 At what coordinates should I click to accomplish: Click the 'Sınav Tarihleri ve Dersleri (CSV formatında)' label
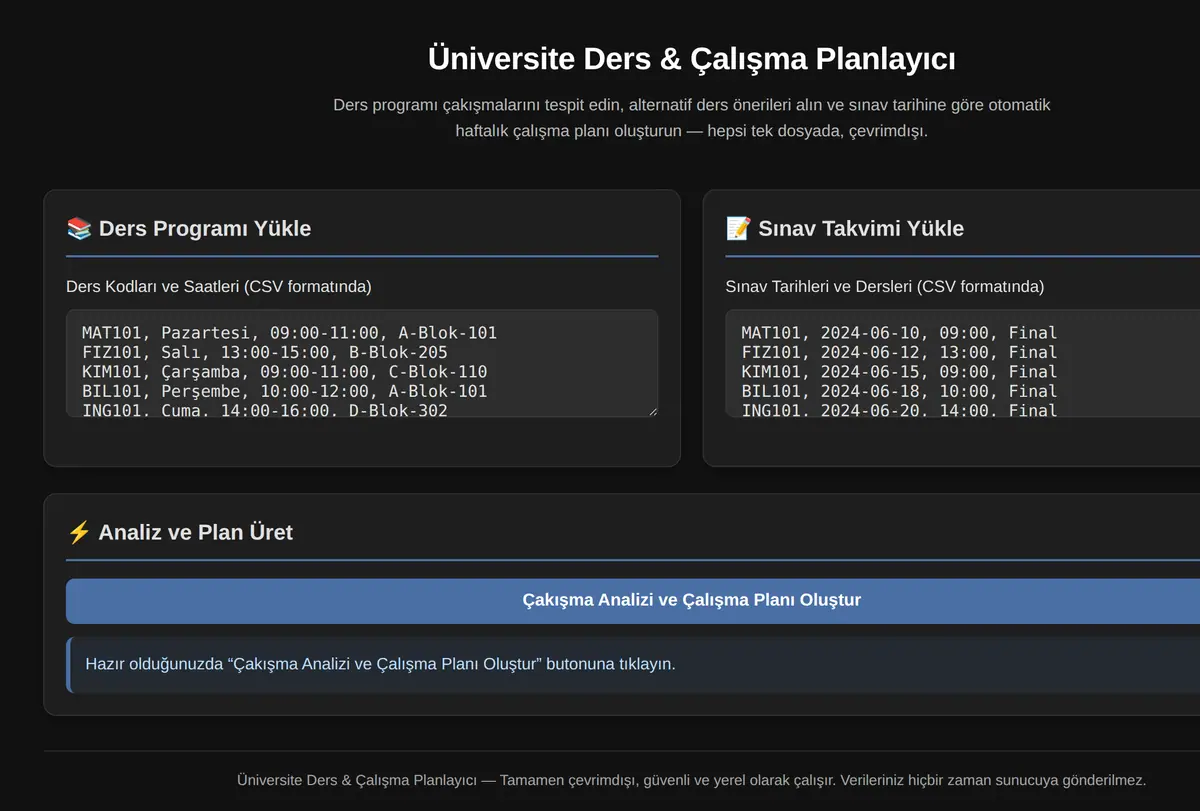(x=885, y=287)
